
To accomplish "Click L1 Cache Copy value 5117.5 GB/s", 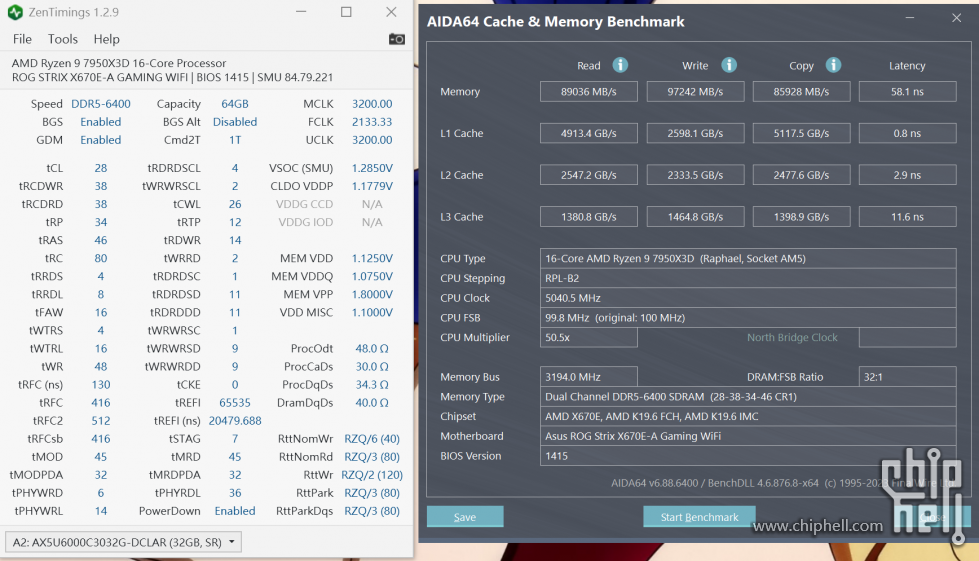I will coord(802,134).
